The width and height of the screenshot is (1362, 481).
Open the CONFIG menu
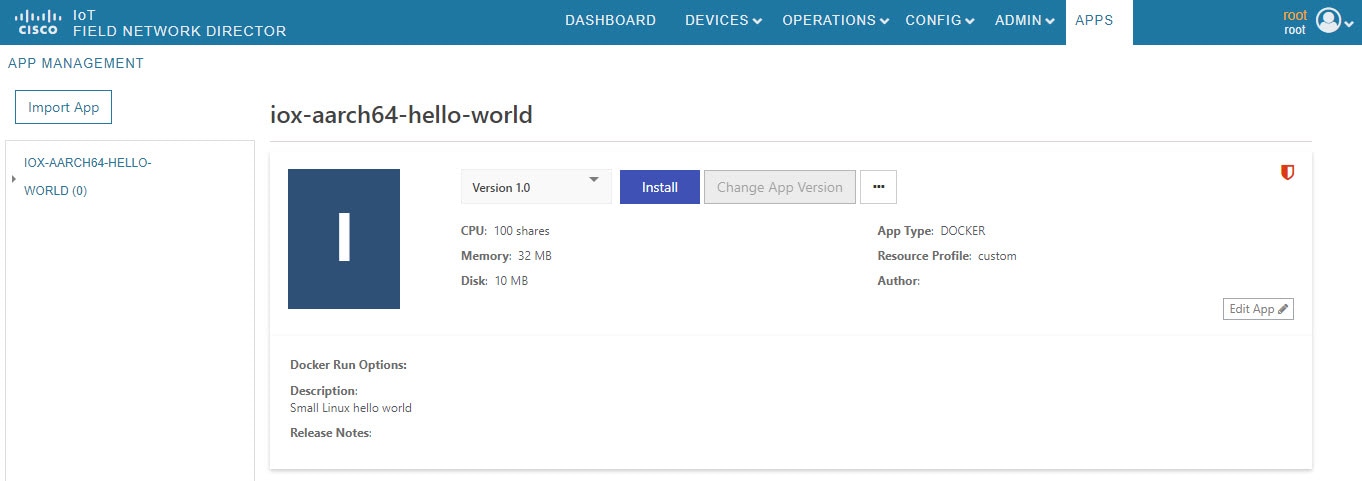click(939, 20)
